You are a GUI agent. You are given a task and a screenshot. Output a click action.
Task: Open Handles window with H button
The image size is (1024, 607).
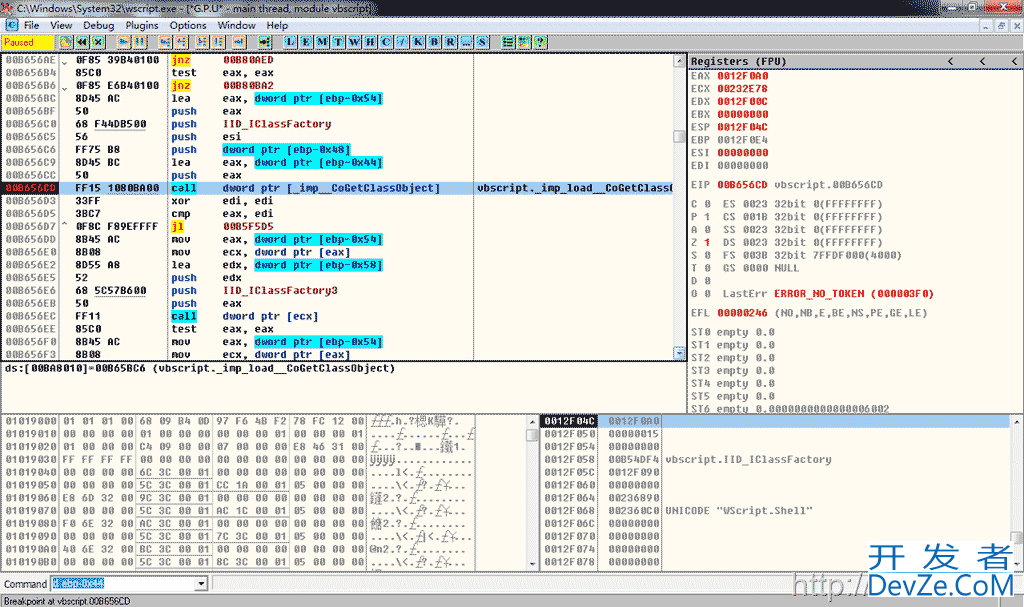[x=370, y=42]
